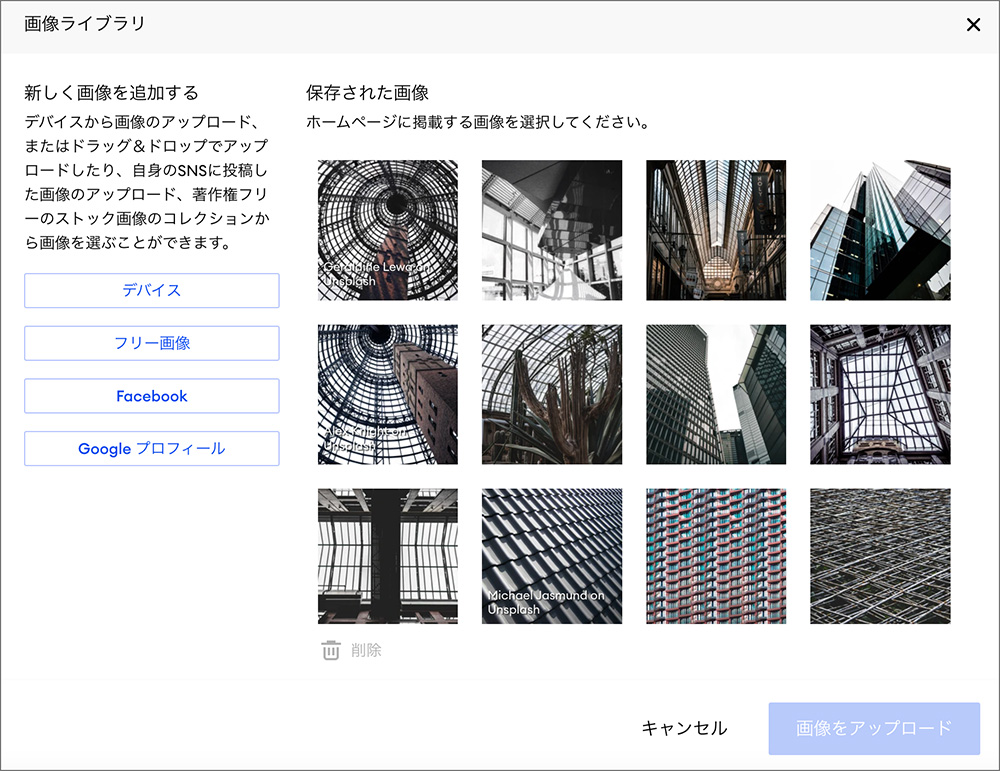Pick the arcade glass roof thumbnail with banners
1000x771 pixels.
point(716,230)
